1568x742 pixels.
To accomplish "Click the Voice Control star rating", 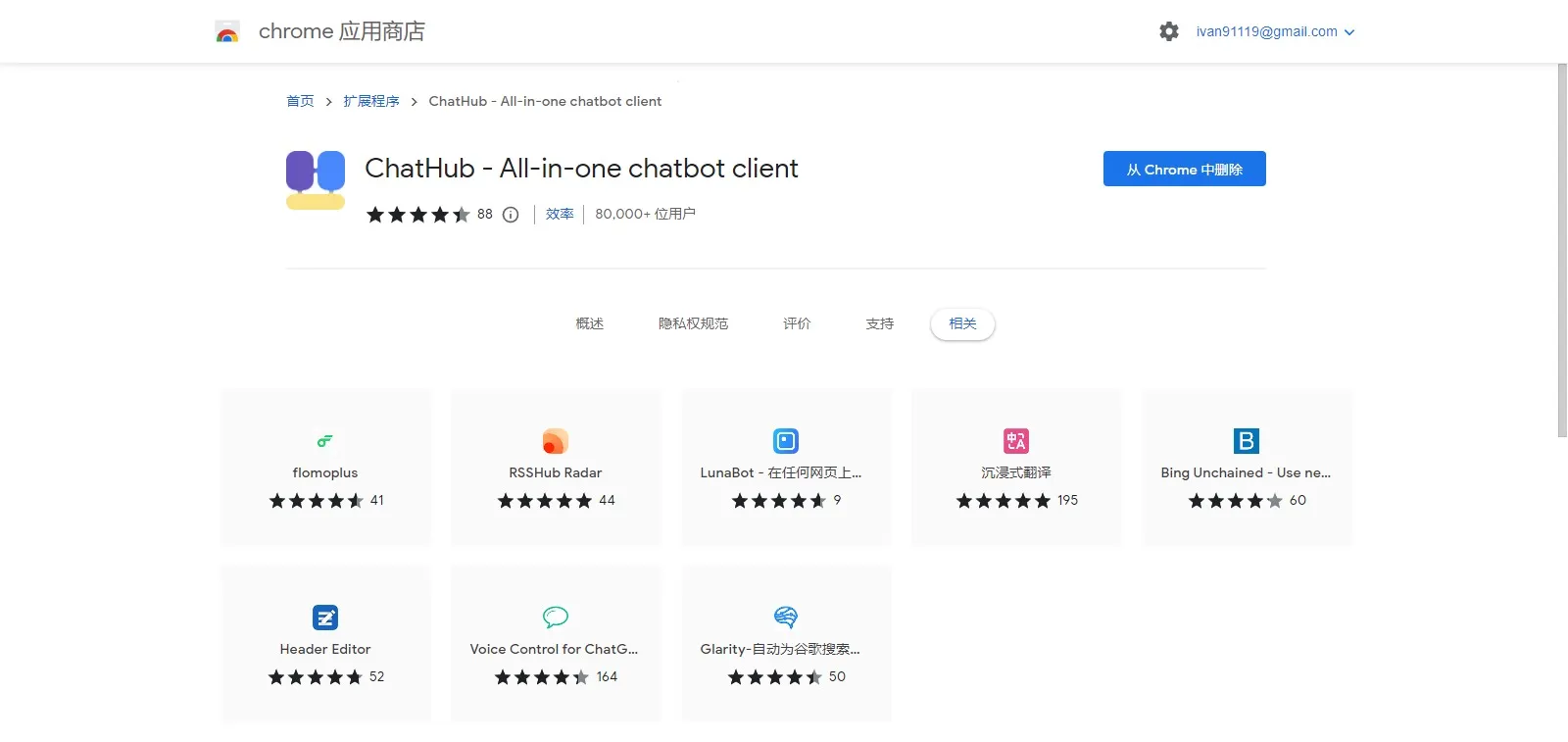I will 542,677.
